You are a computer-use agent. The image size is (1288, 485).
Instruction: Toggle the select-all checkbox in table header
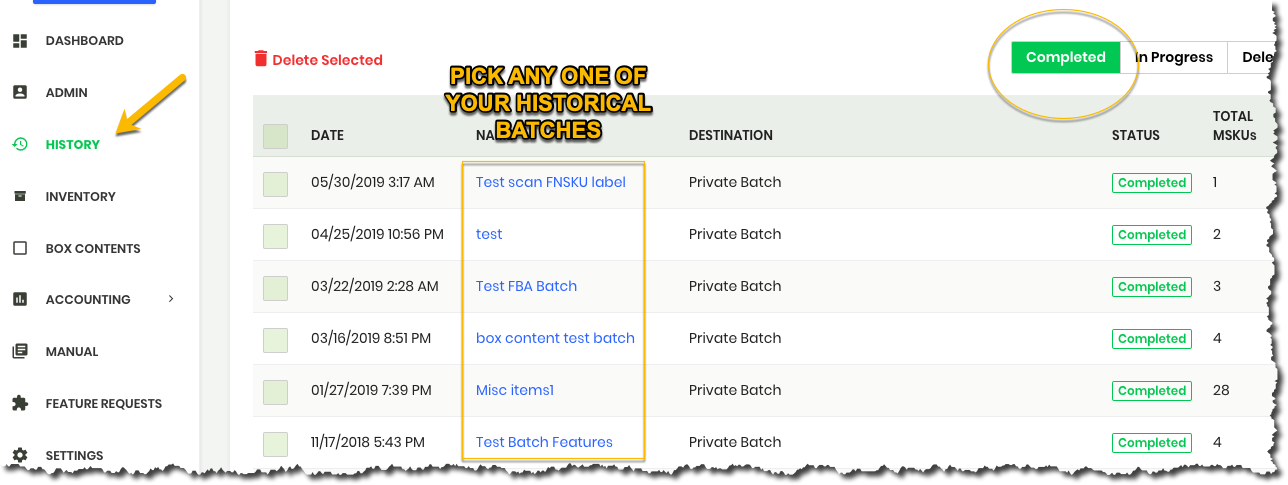click(x=275, y=136)
